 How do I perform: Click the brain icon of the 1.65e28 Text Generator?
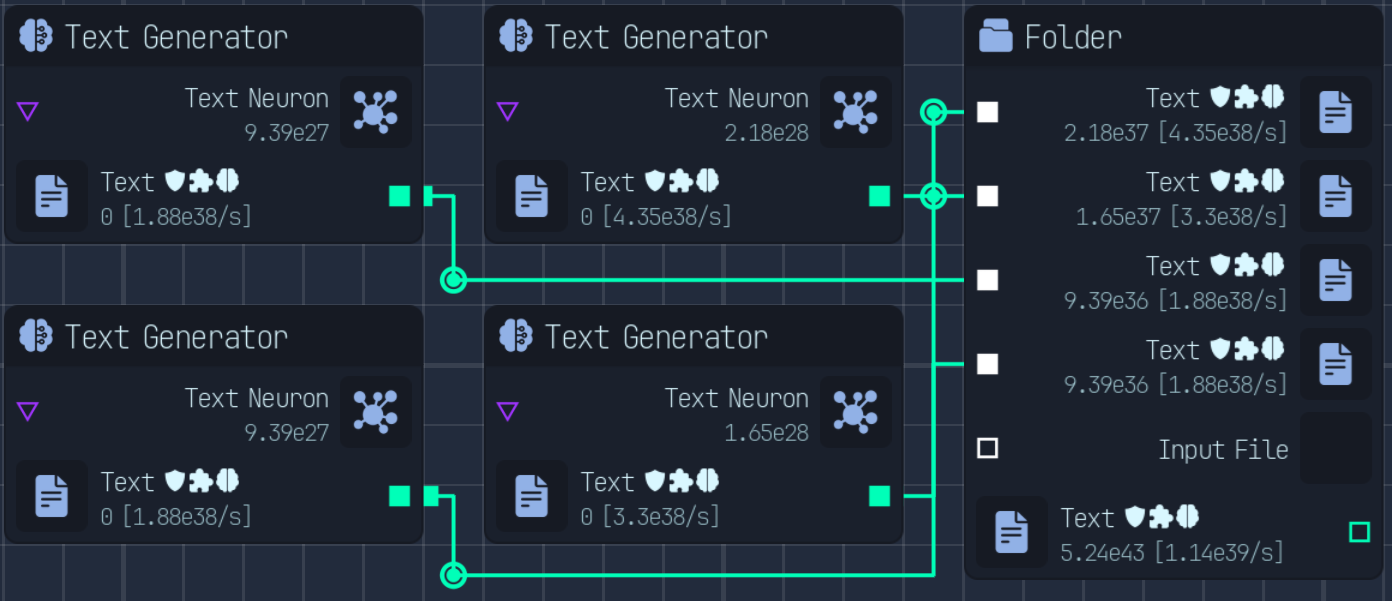pyautogui.click(x=516, y=337)
